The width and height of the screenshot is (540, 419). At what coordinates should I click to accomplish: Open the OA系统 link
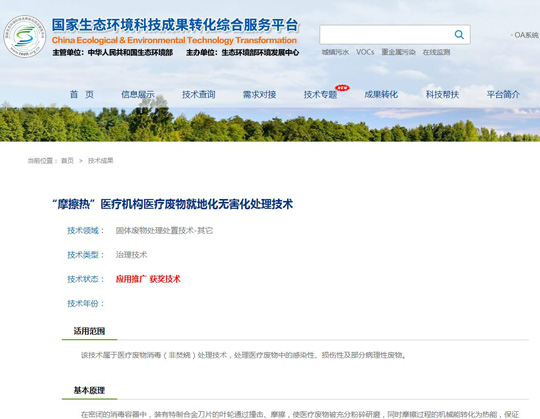click(x=526, y=35)
